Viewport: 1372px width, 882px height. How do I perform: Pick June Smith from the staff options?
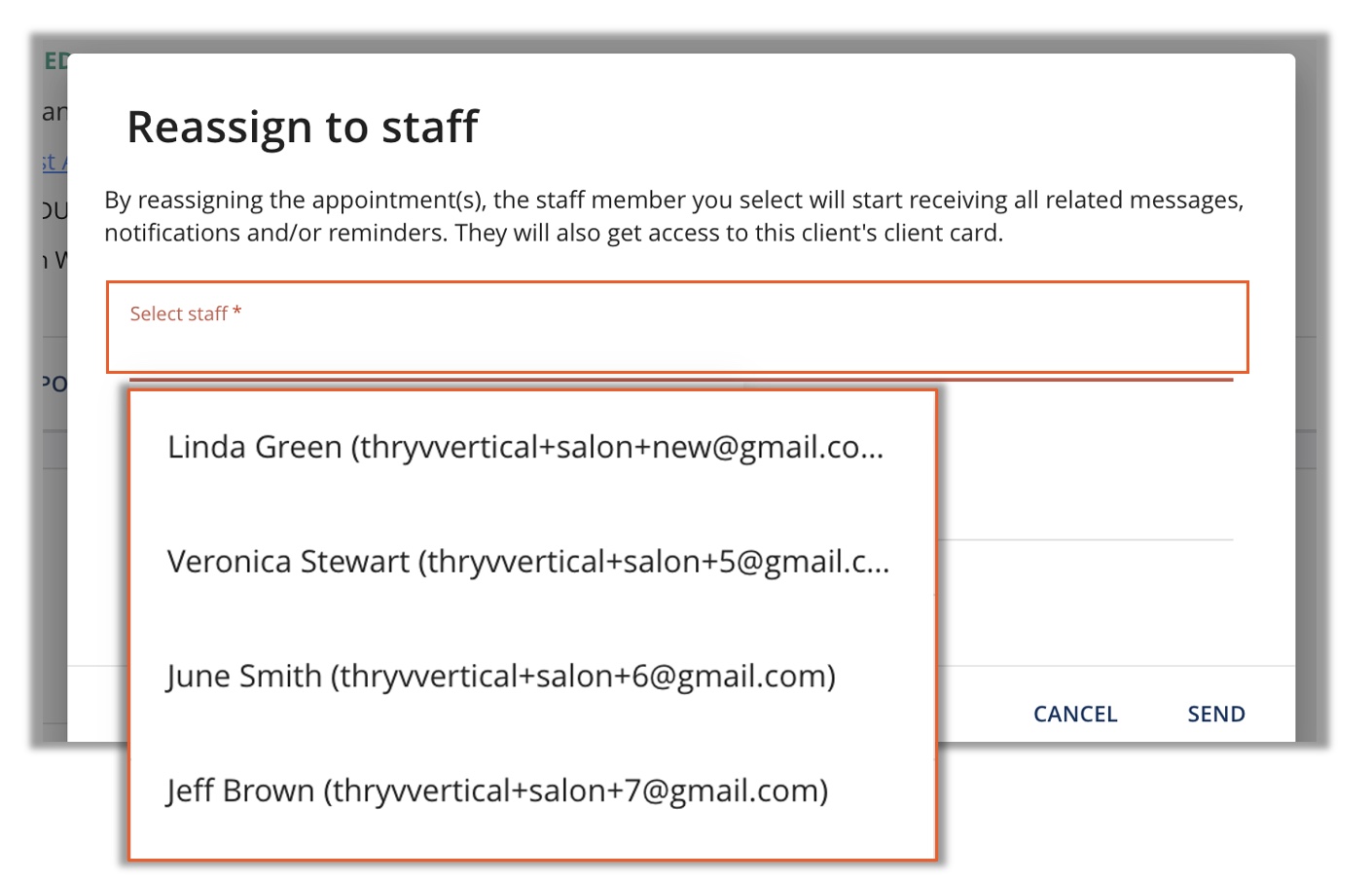click(x=500, y=676)
